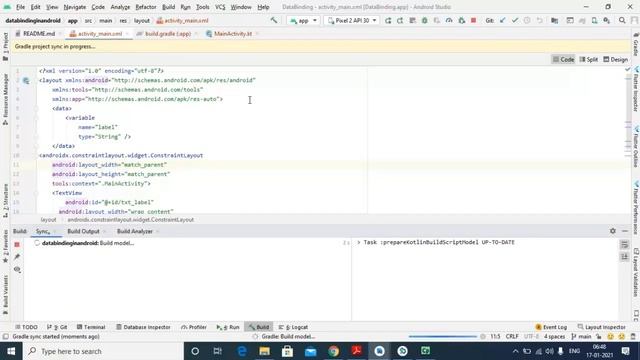
Task: Open AVD Manager phone icon
Action: [x=594, y=20]
